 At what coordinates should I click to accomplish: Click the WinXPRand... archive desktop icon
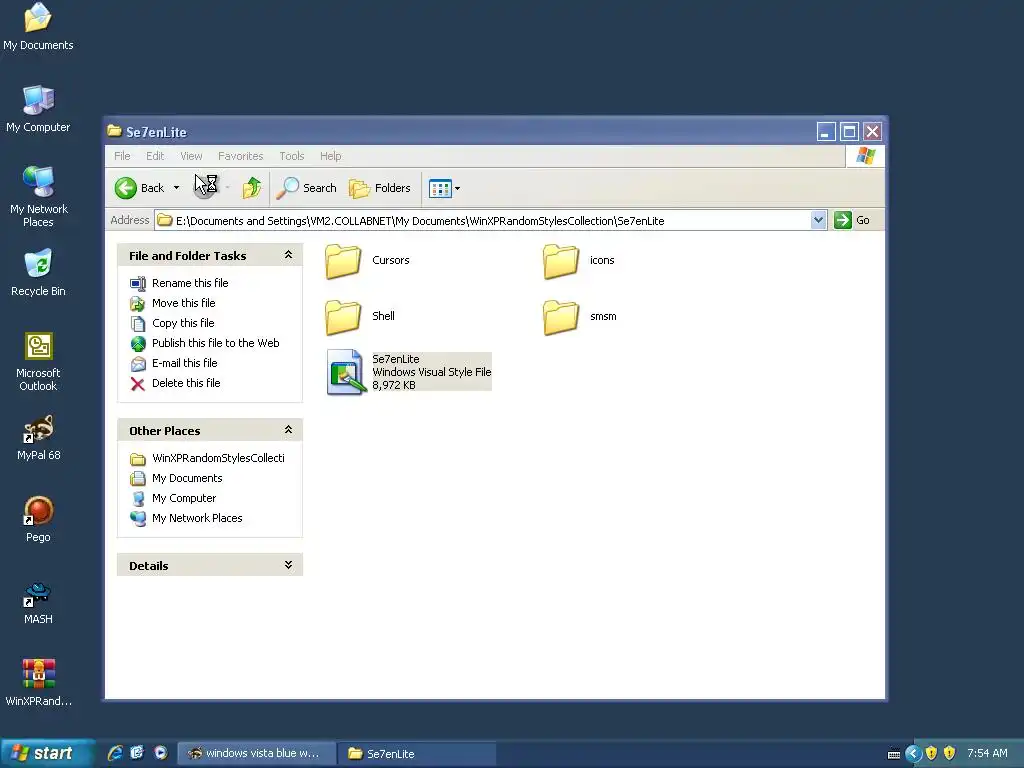(x=38, y=683)
